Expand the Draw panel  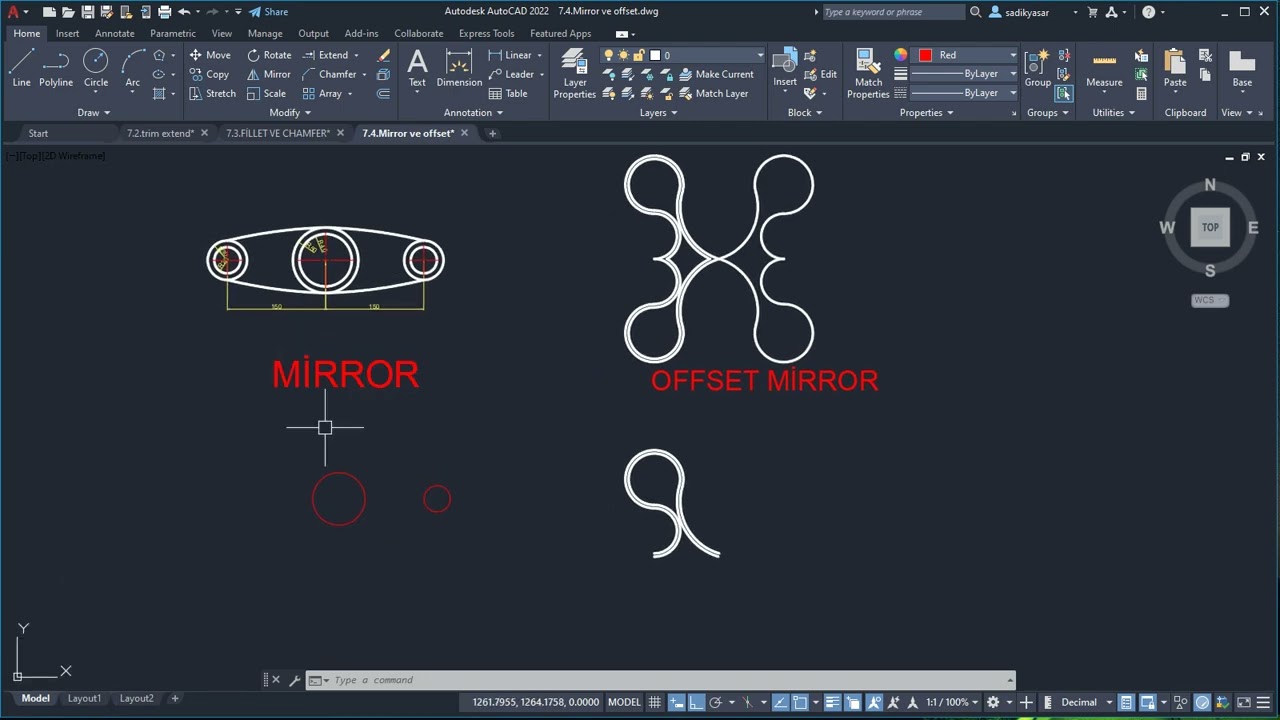(94, 113)
